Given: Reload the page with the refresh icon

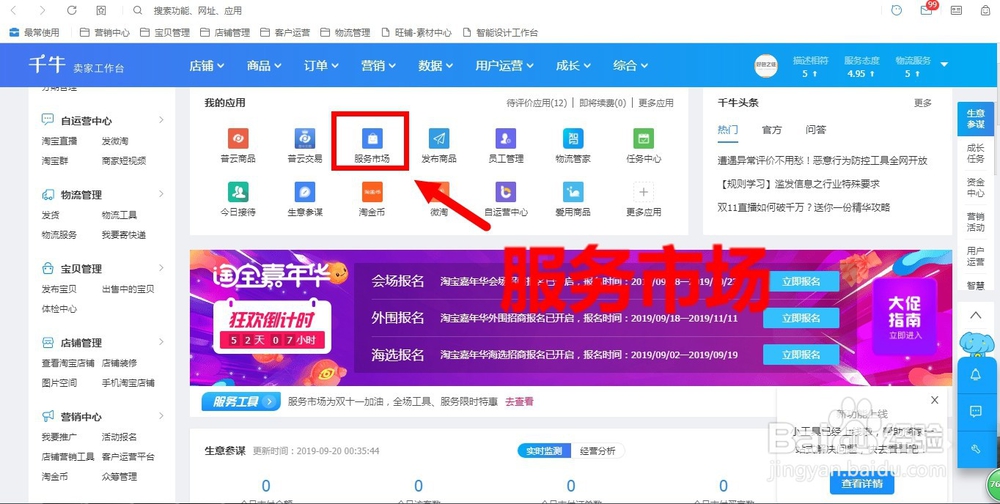Looking at the screenshot, I should click(71, 10).
